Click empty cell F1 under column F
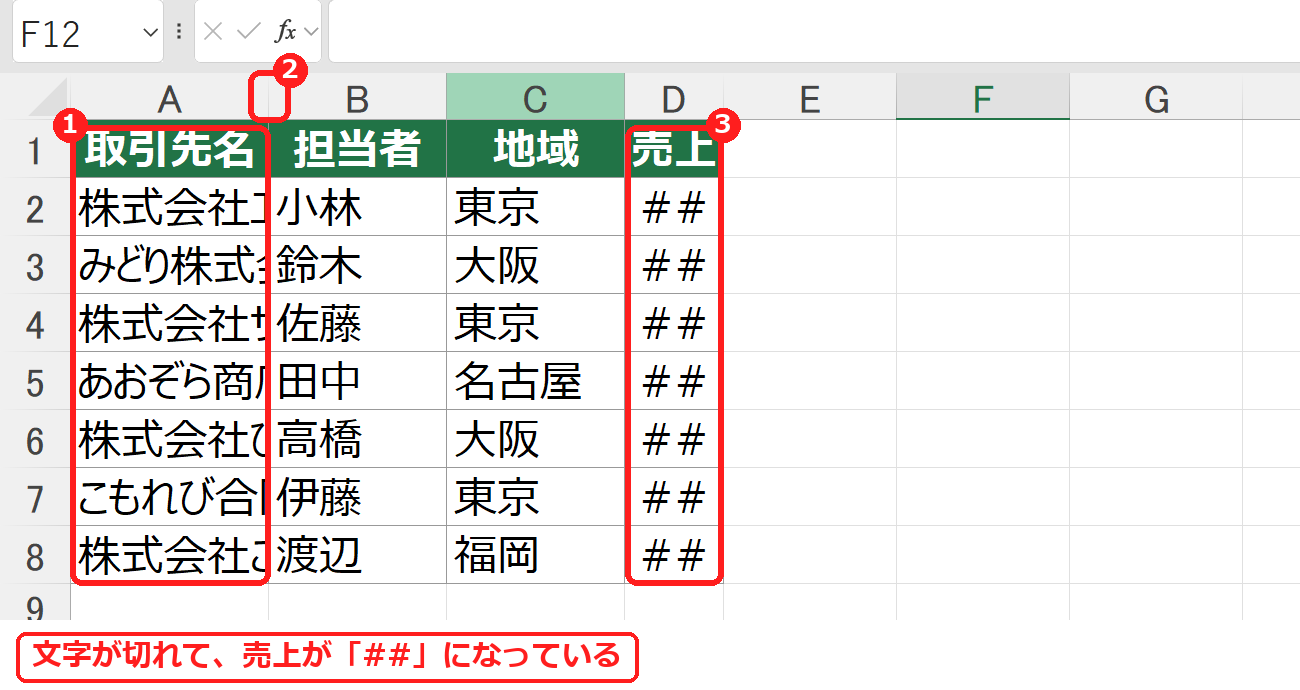Screen dimensions: 1300x690 pos(983,149)
